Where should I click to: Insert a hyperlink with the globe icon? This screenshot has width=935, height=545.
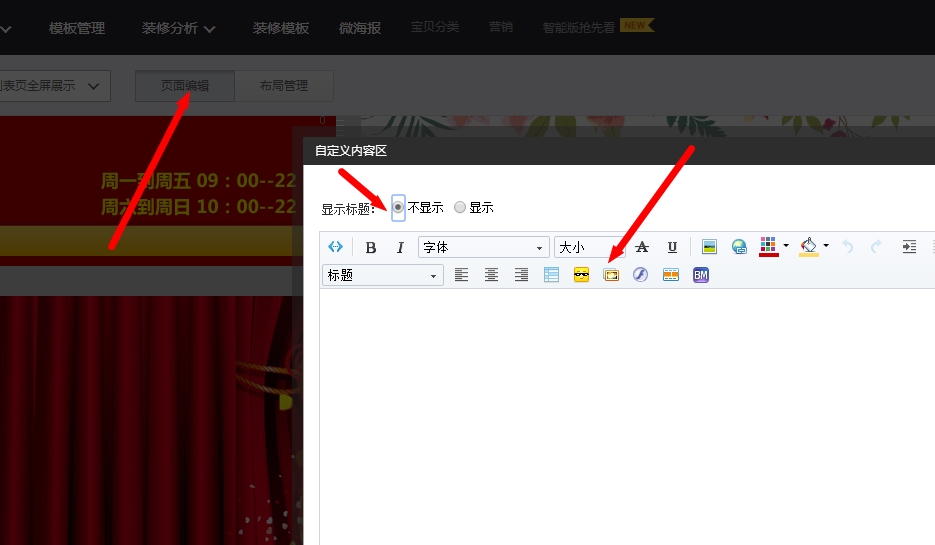click(739, 247)
